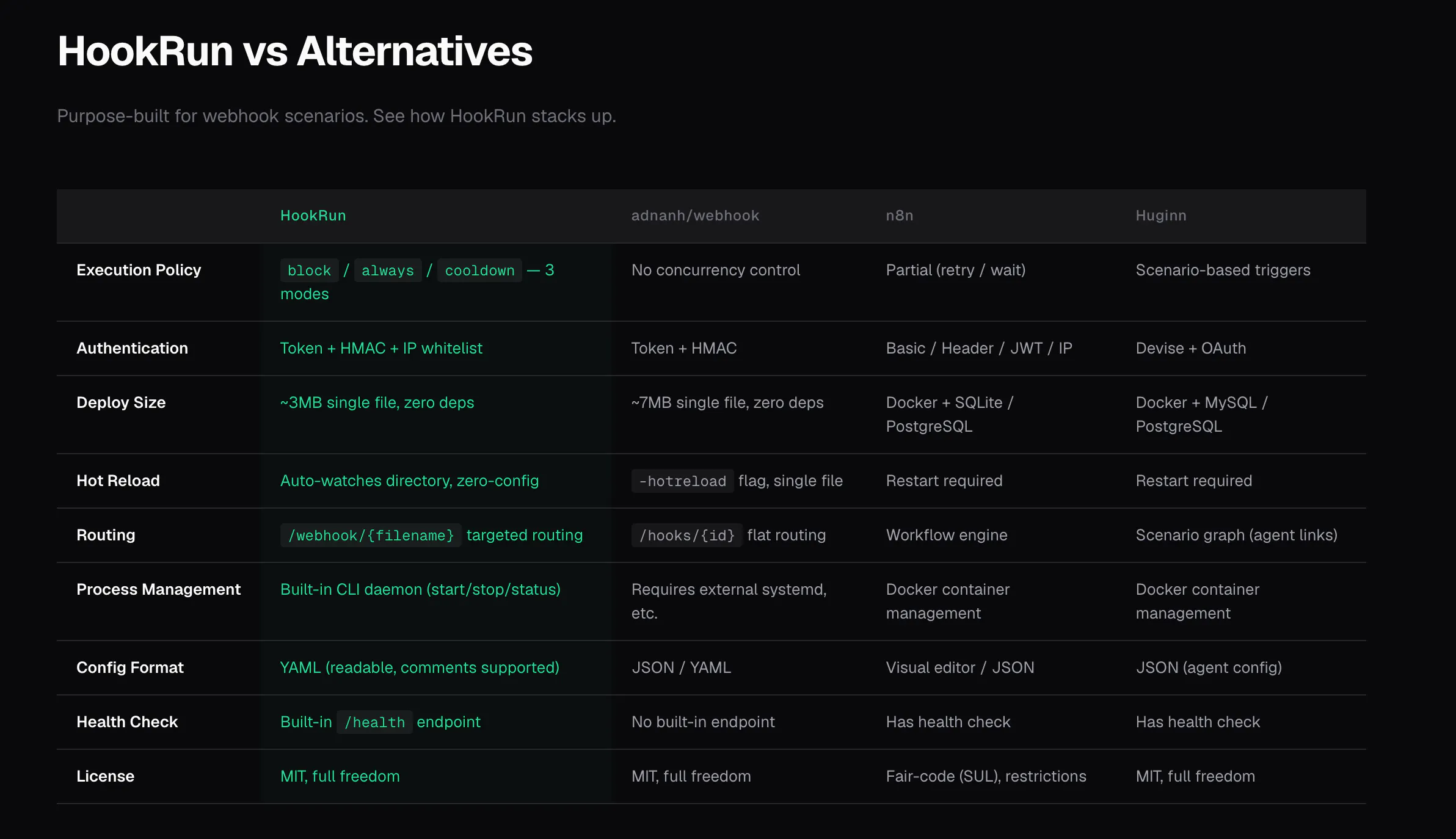
Task: Select "Devise + OAuth" cell
Action: (x=1191, y=348)
